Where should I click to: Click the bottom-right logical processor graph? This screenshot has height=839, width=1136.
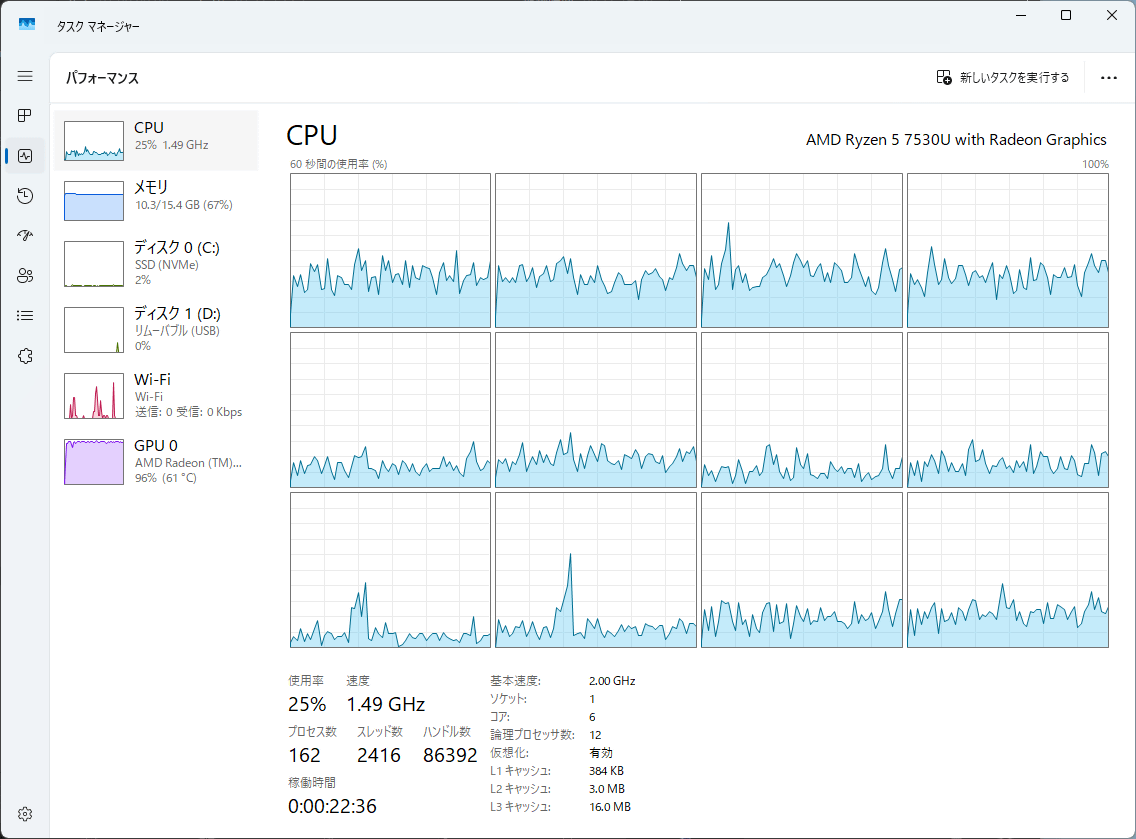(1007, 570)
